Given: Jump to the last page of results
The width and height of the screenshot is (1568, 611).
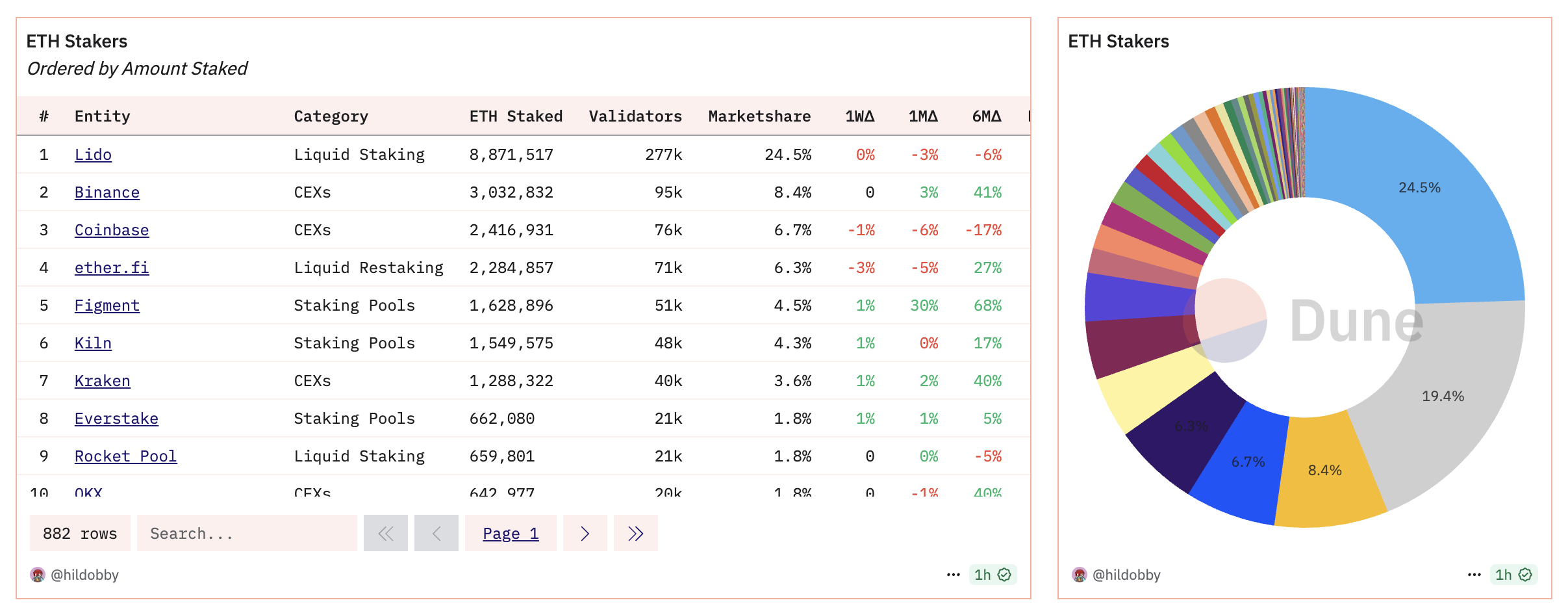Looking at the screenshot, I should pyautogui.click(x=635, y=533).
